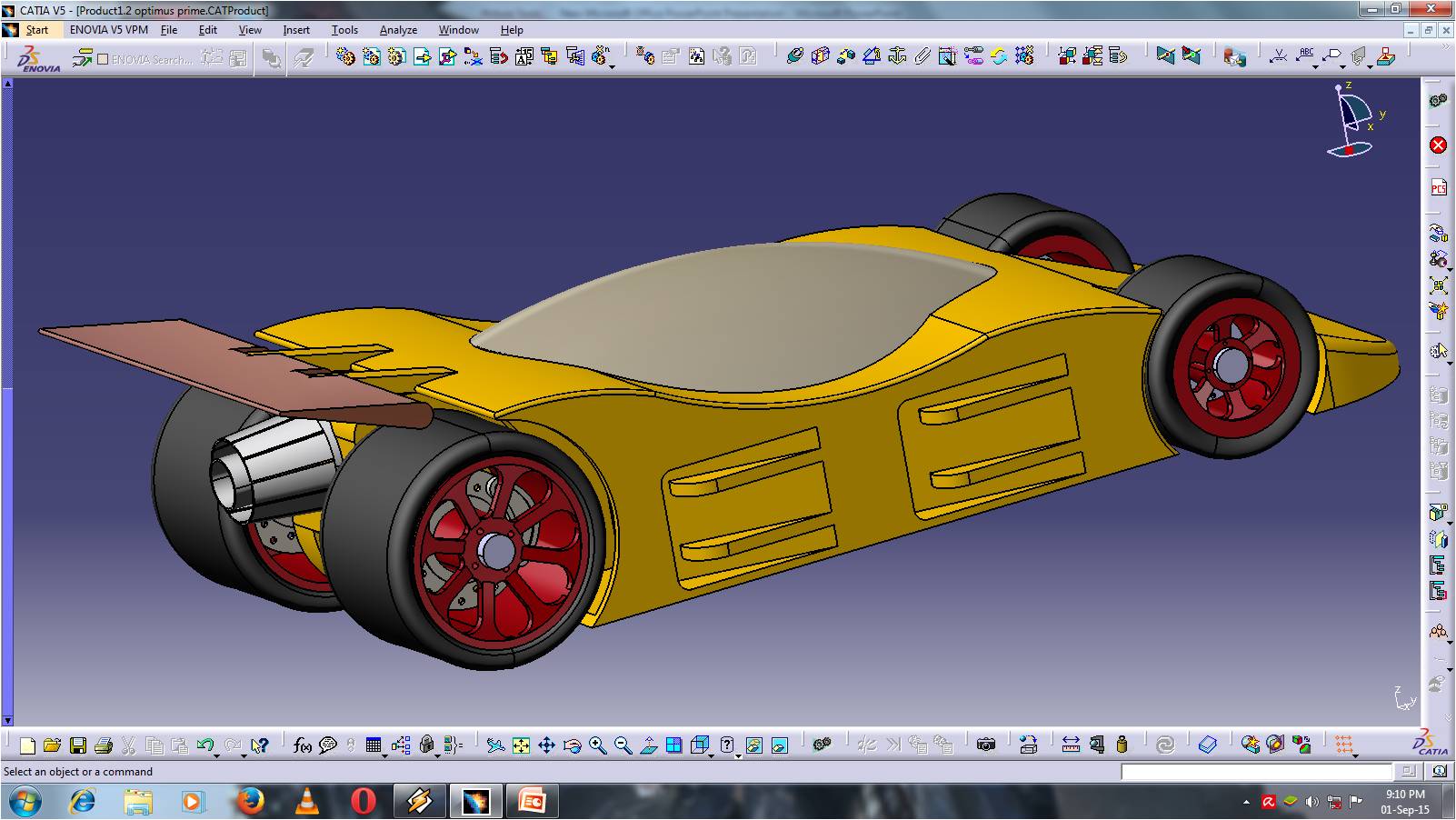Create Multi-View layout icon
The image size is (1456, 820).
click(x=673, y=745)
